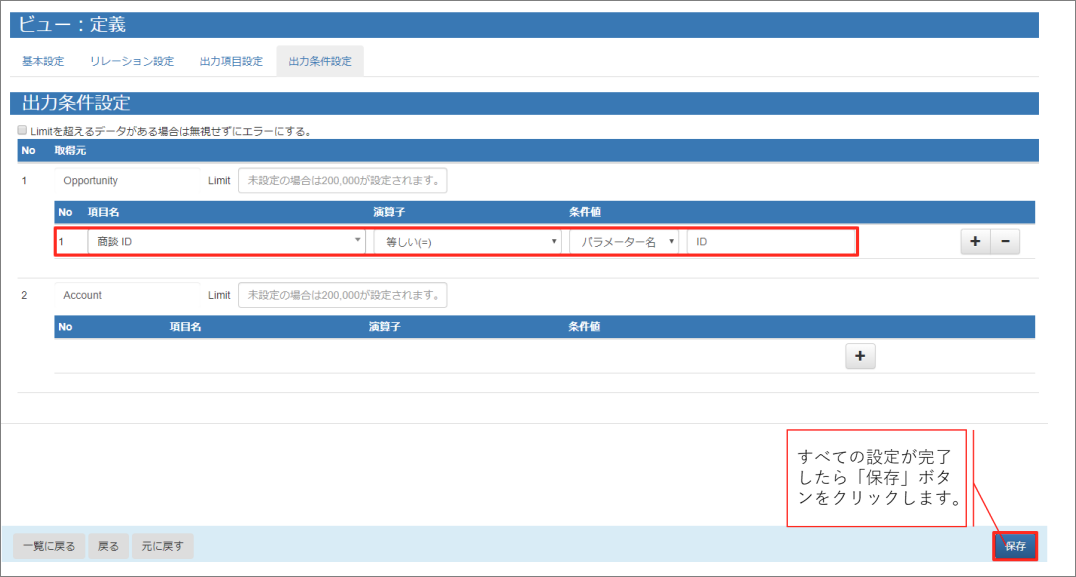Open the パラメーター名 condition type dropdown
Image resolution: width=1076 pixels, height=577 pixels.
pos(624,242)
